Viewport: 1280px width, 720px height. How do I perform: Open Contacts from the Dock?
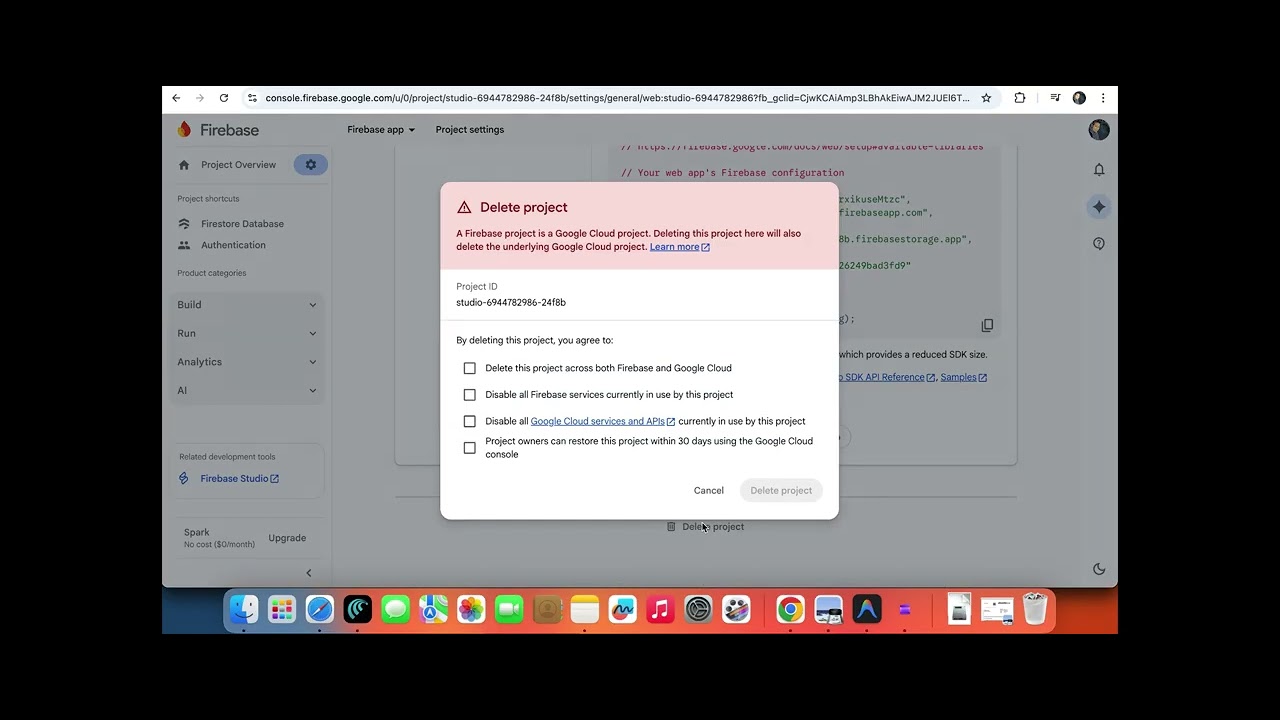click(x=547, y=609)
